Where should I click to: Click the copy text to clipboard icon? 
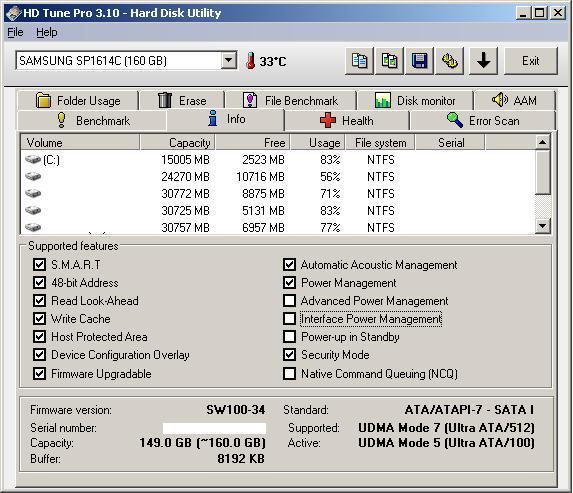click(360, 61)
